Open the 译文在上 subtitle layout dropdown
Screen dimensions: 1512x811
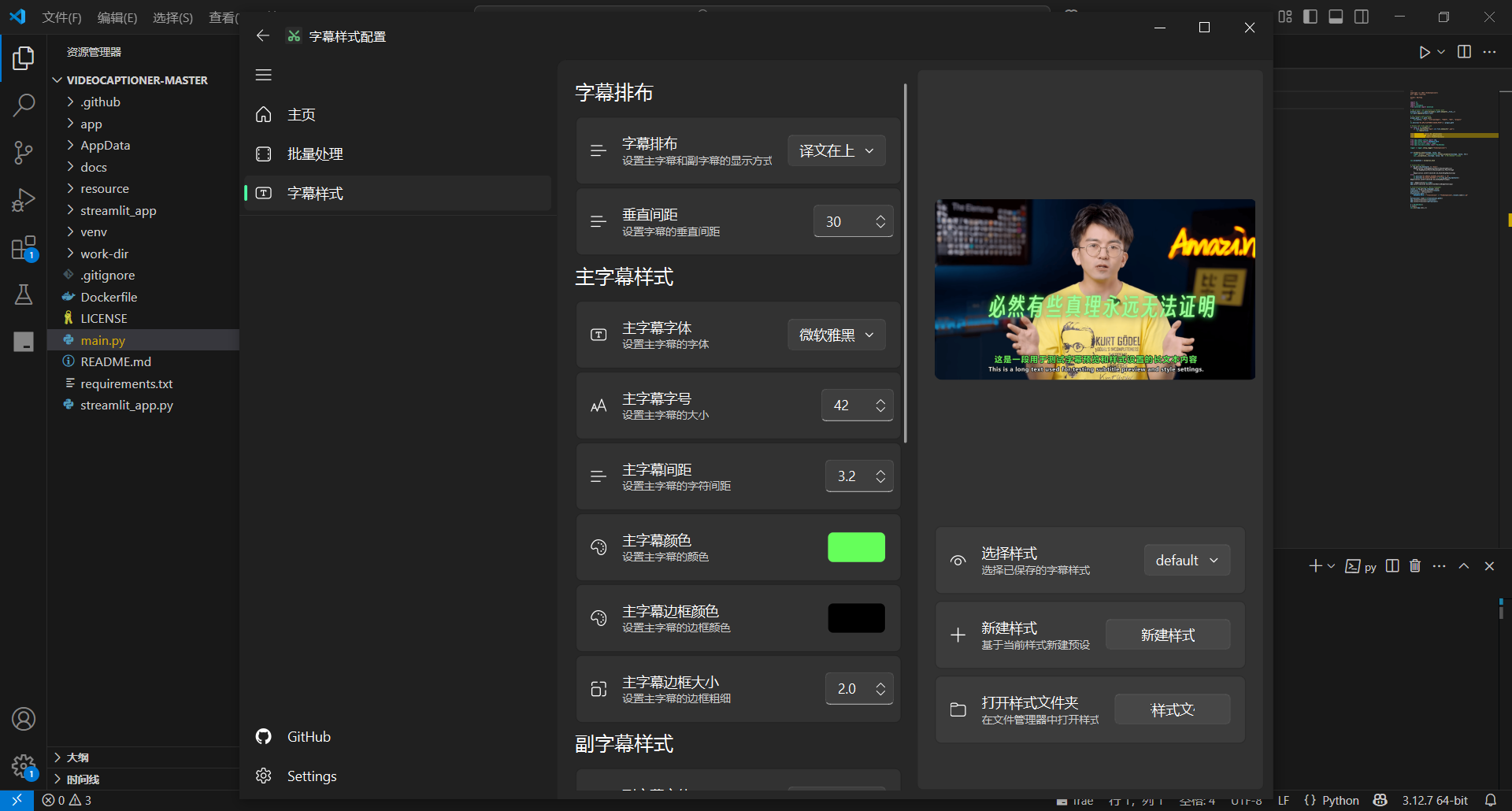836,150
